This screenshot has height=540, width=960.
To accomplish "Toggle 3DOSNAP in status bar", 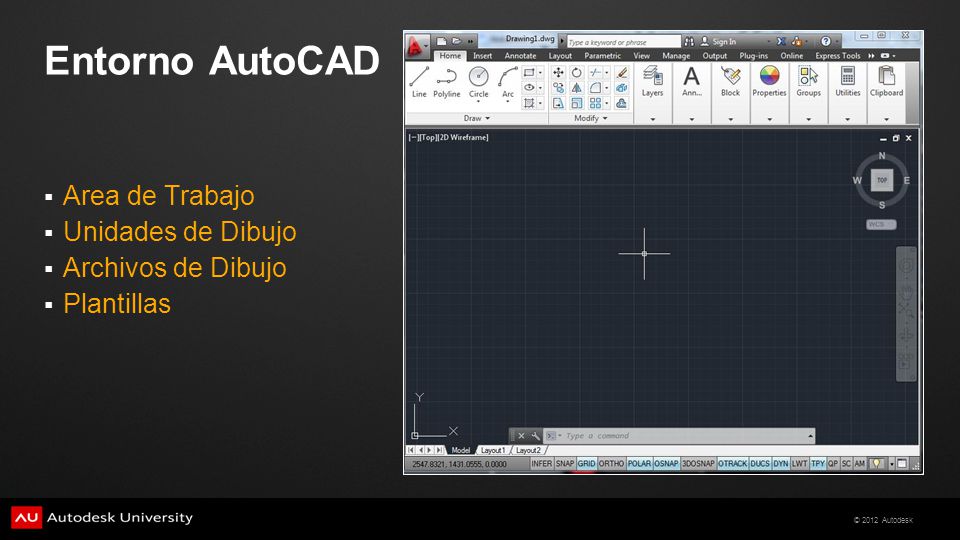I will pyautogui.click(x=698, y=464).
